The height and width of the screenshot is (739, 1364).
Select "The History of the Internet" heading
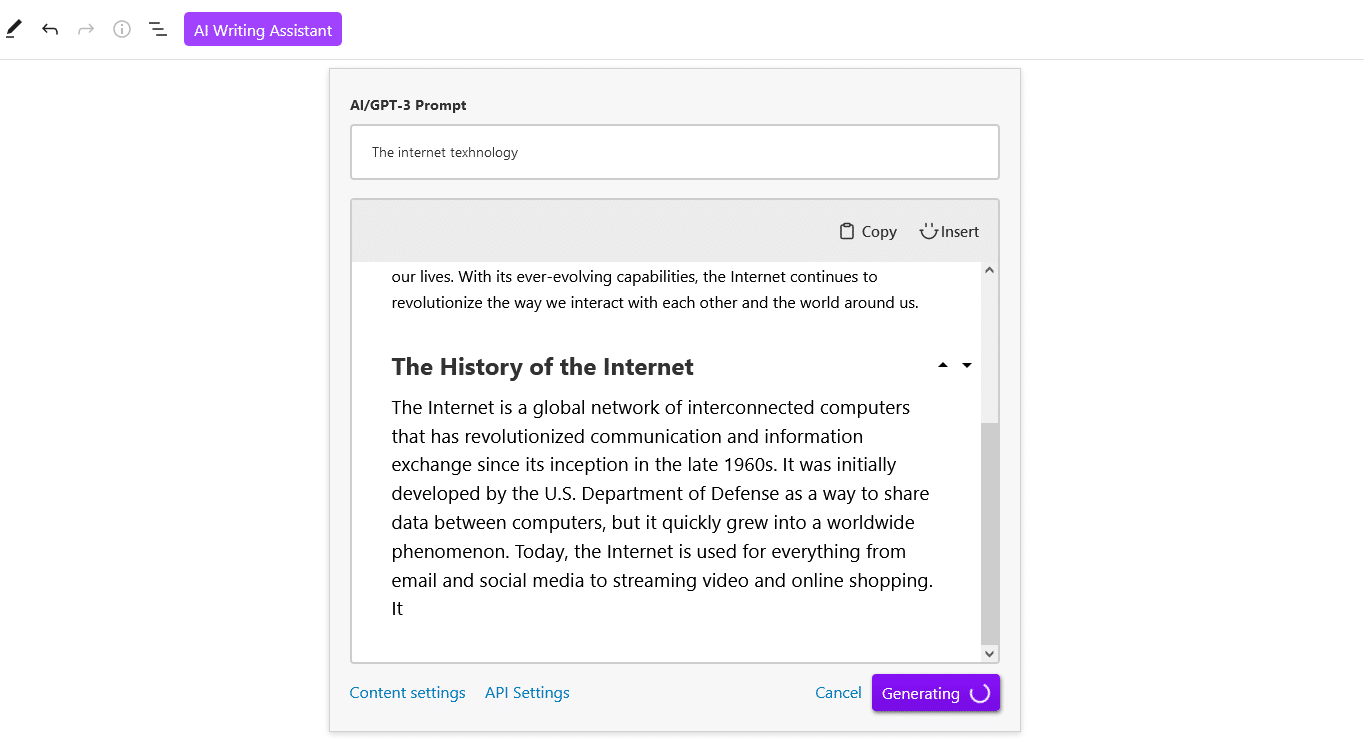tap(542, 367)
